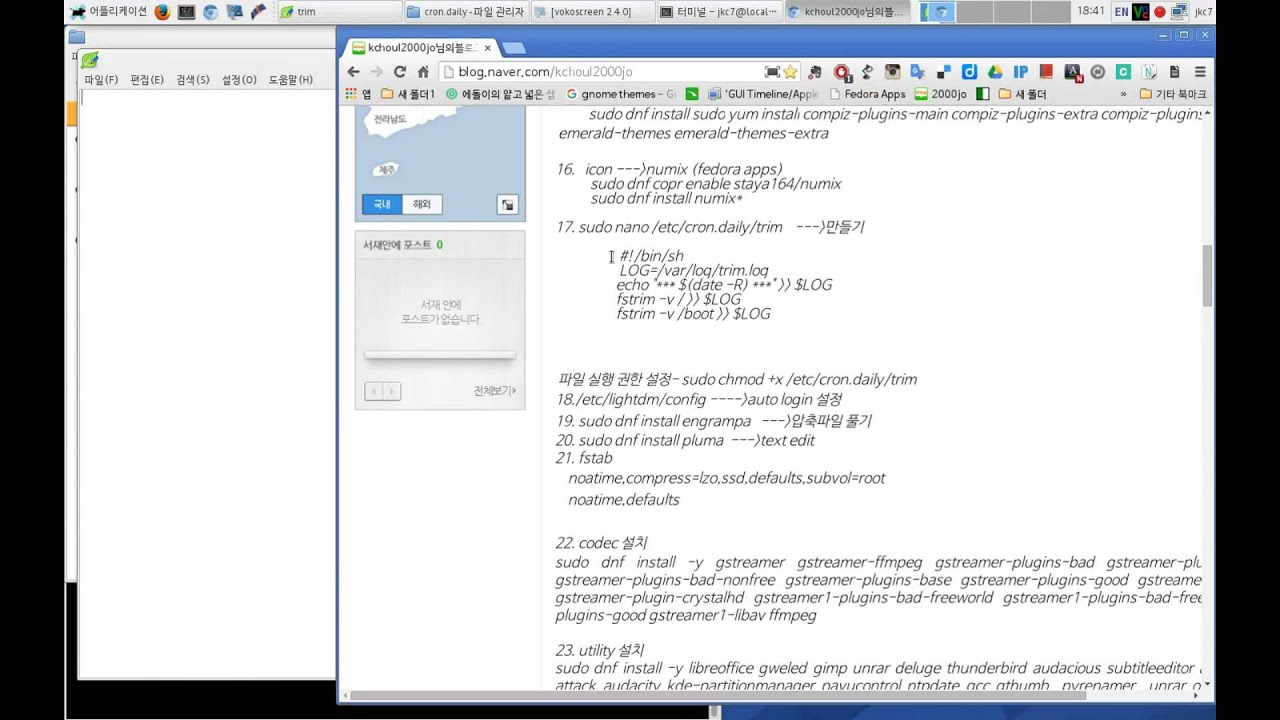Click the vertical scrollbar of blog page
Screen dimensions: 1280x720
pos(1207,276)
